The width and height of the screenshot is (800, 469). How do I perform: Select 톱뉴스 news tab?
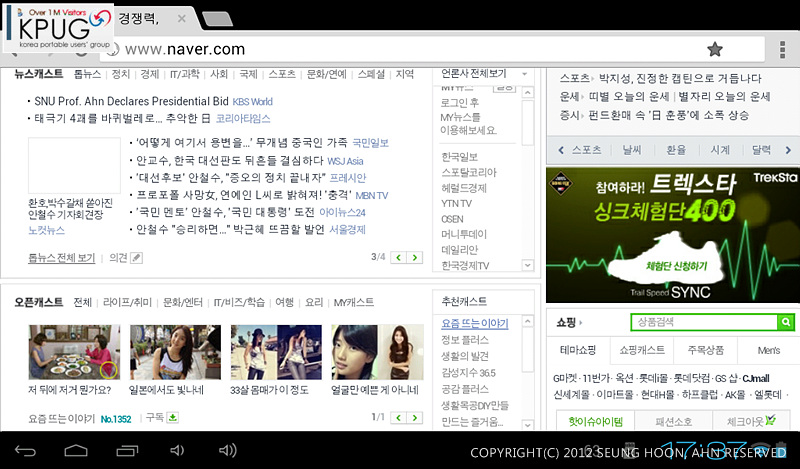click(87, 74)
